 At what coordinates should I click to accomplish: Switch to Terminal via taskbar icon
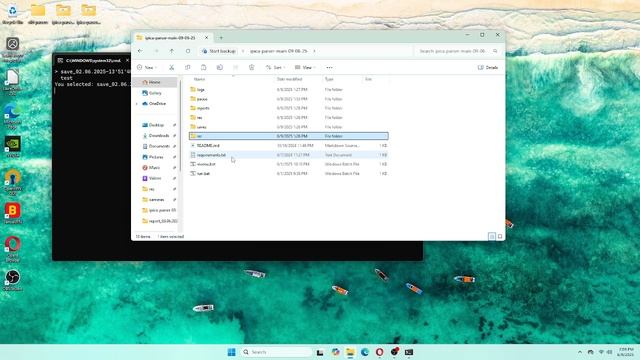coord(409,352)
